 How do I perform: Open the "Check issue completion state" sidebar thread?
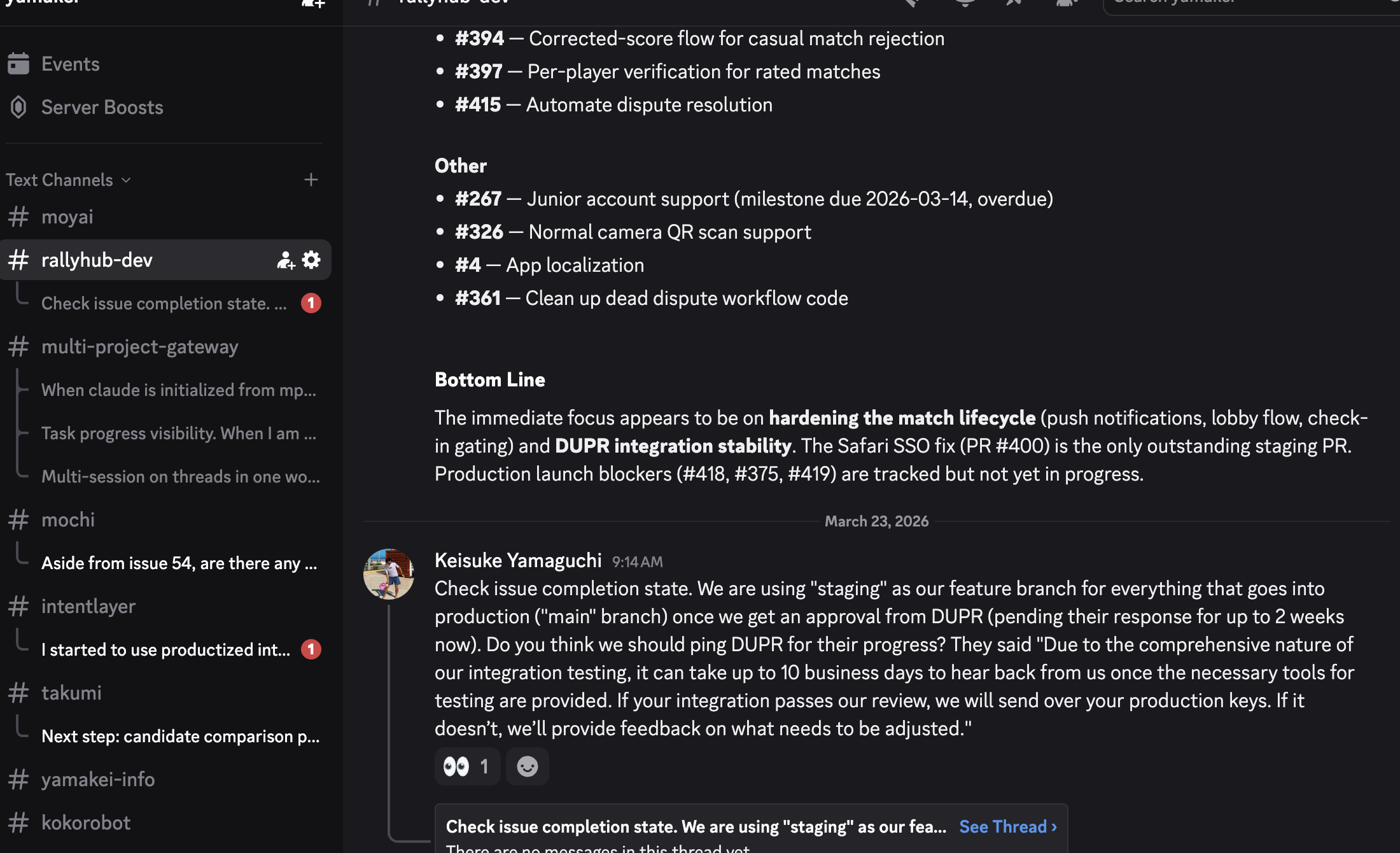pos(164,304)
